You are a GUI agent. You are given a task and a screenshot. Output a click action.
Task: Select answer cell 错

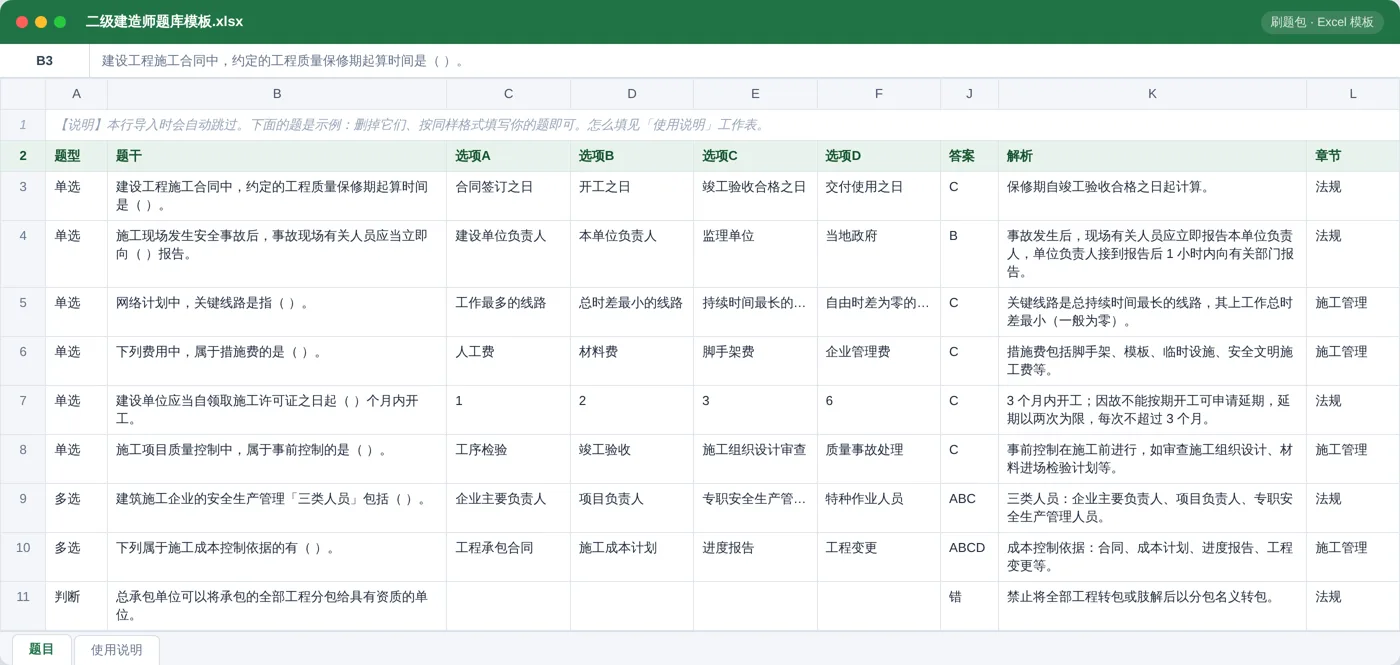click(969, 606)
